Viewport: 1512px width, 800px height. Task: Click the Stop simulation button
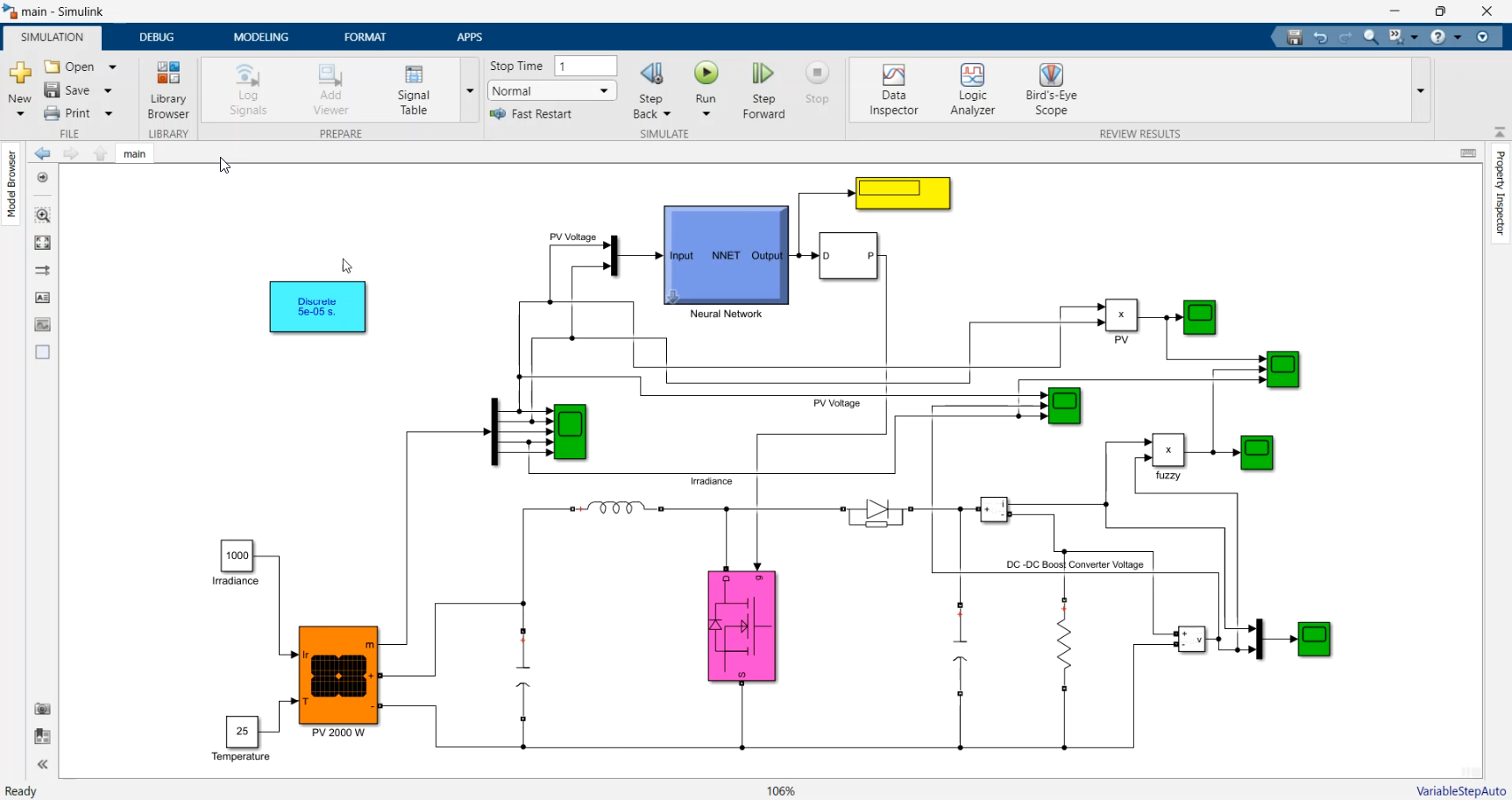click(817, 83)
